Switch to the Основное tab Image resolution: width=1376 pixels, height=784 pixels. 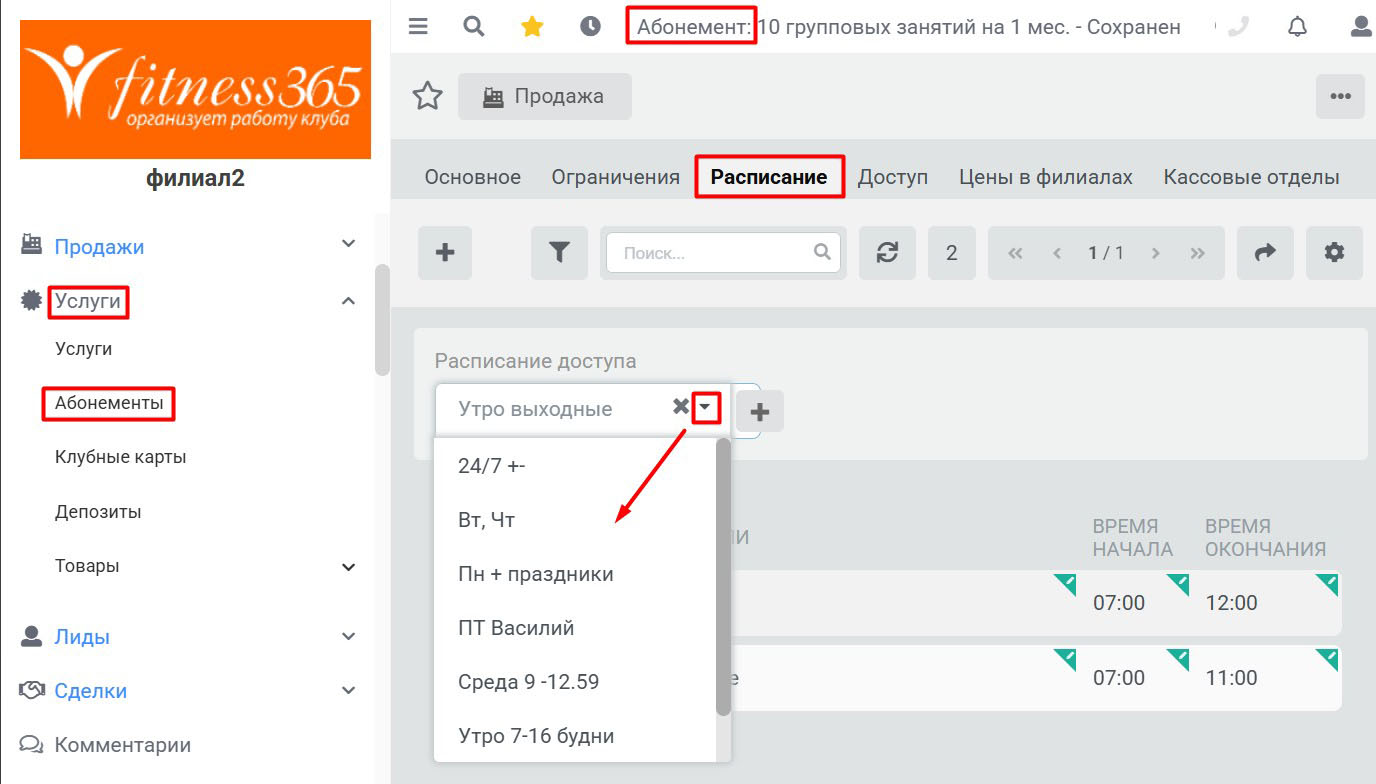473,177
